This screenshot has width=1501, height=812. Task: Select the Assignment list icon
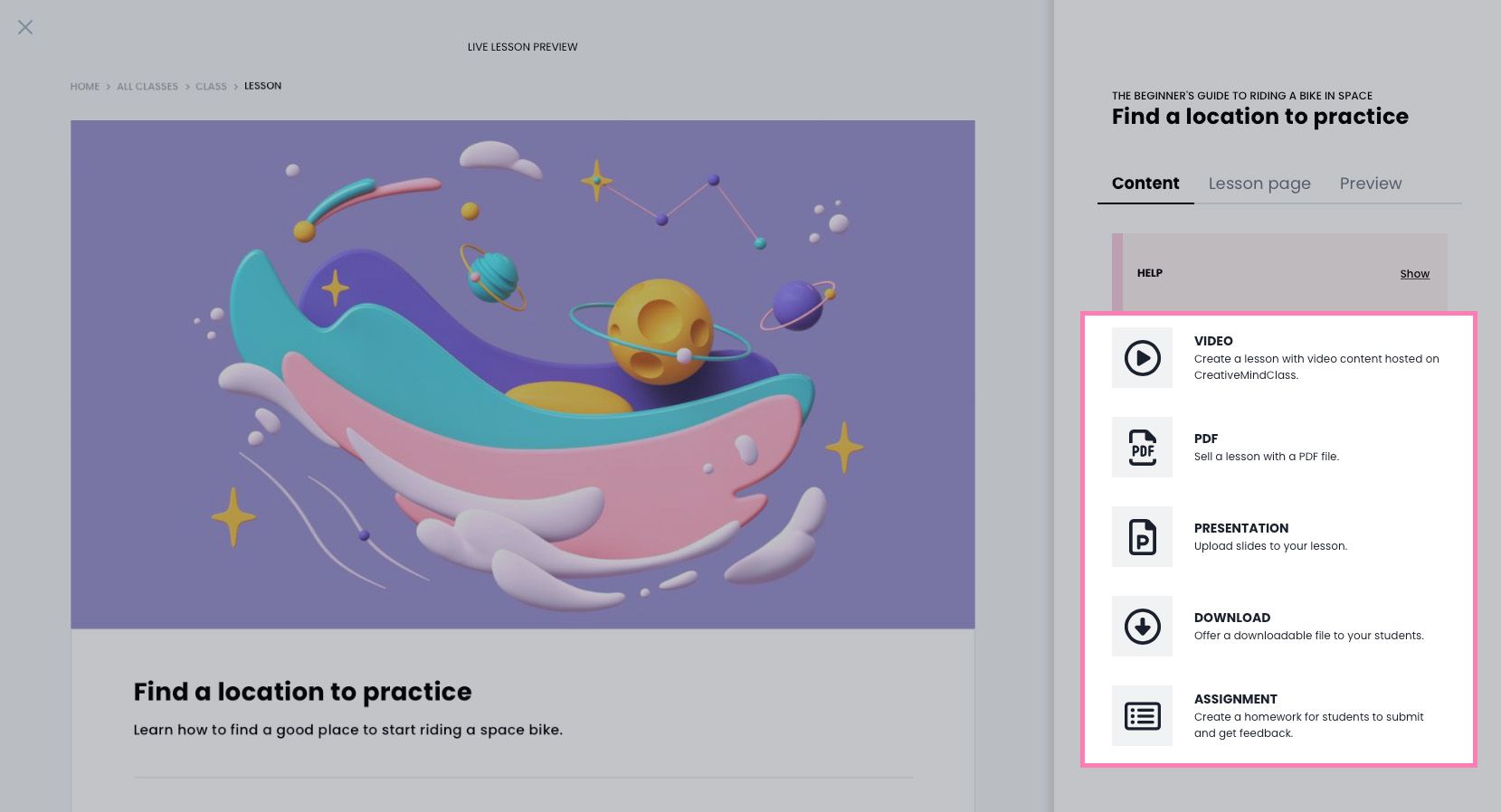tap(1142, 716)
